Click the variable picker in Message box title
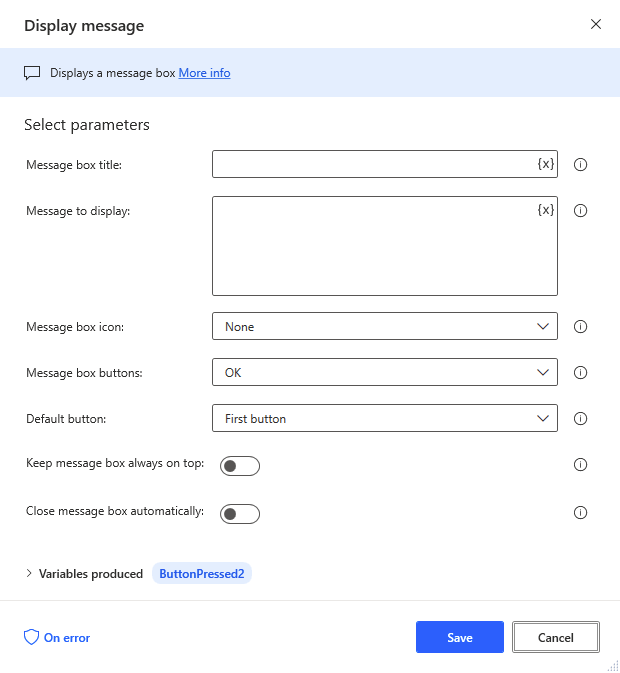 (545, 164)
